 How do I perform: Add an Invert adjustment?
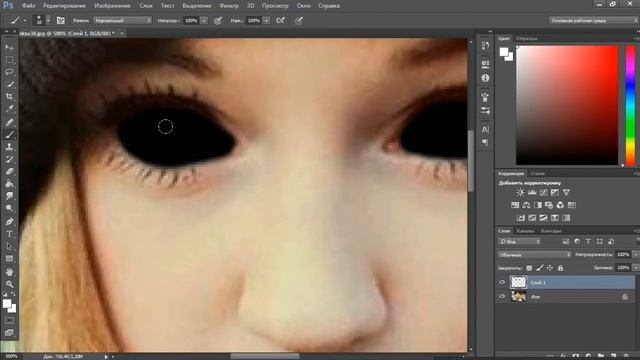pyautogui.click(x=521, y=218)
